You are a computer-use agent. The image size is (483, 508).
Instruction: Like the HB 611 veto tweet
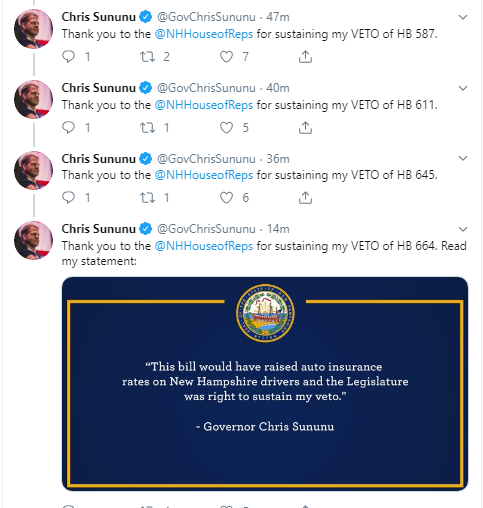[x=226, y=128]
